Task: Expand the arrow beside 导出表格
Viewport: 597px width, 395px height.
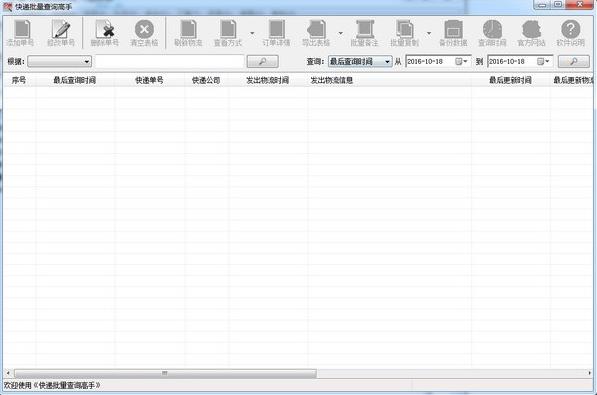Action: pos(341,34)
